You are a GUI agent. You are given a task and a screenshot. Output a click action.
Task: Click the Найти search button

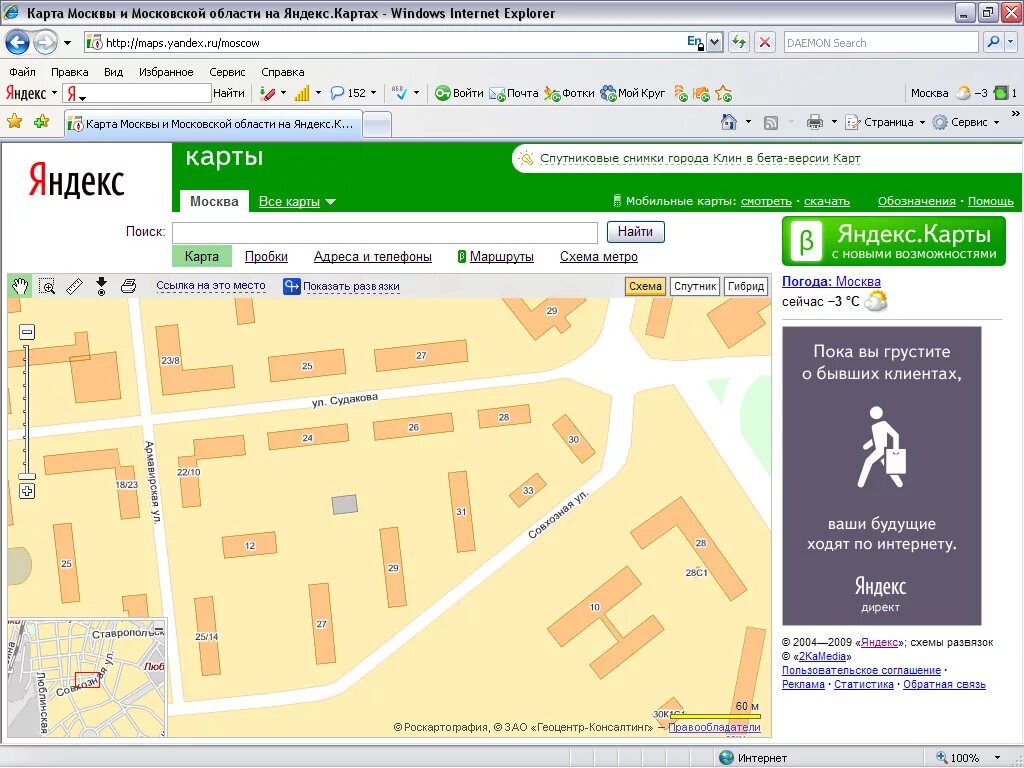pyautogui.click(x=635, y=232)
